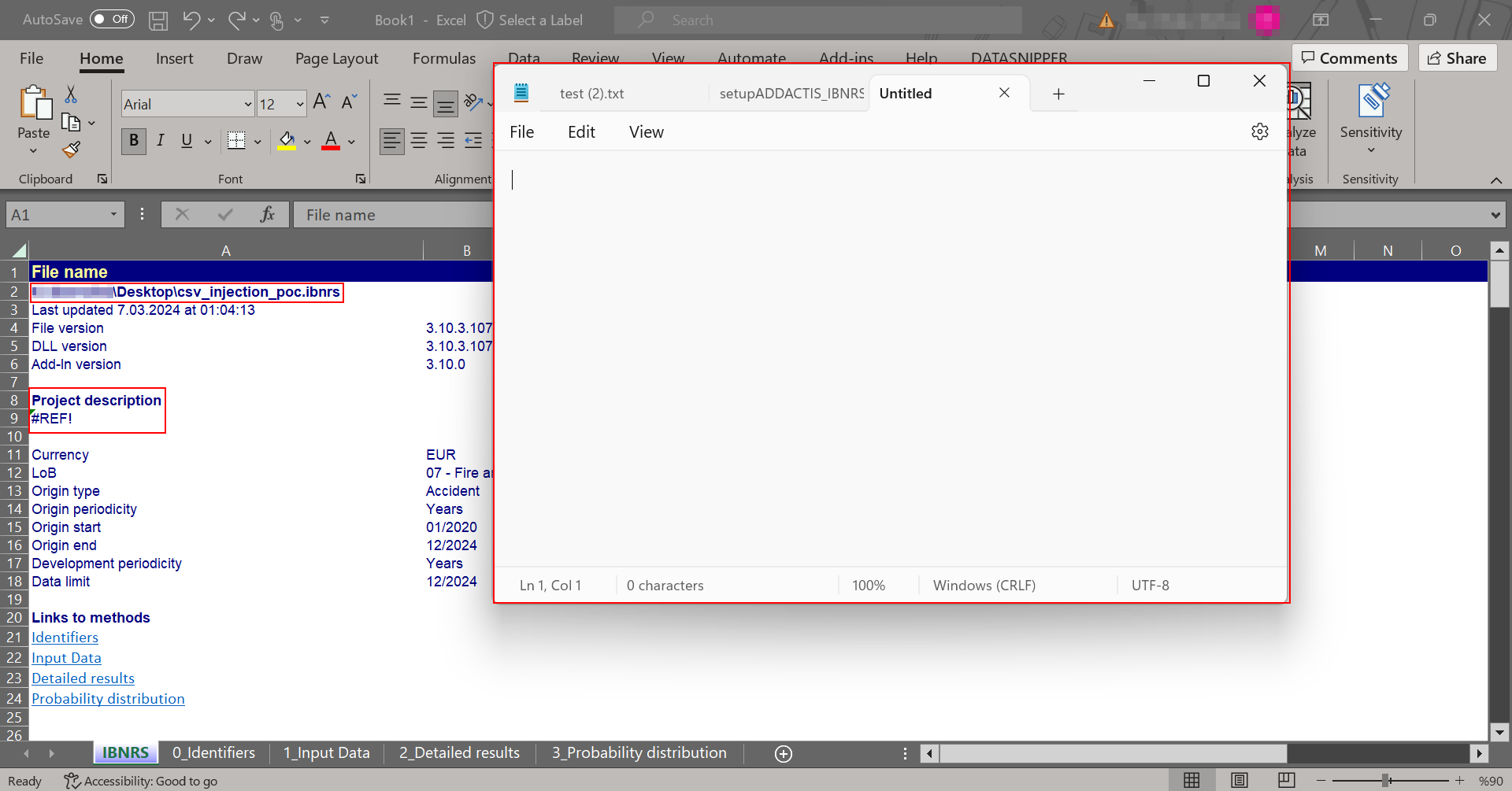Follow the Probability distribution hyperlink
The image size is (1512, 791).
(108, 699)
